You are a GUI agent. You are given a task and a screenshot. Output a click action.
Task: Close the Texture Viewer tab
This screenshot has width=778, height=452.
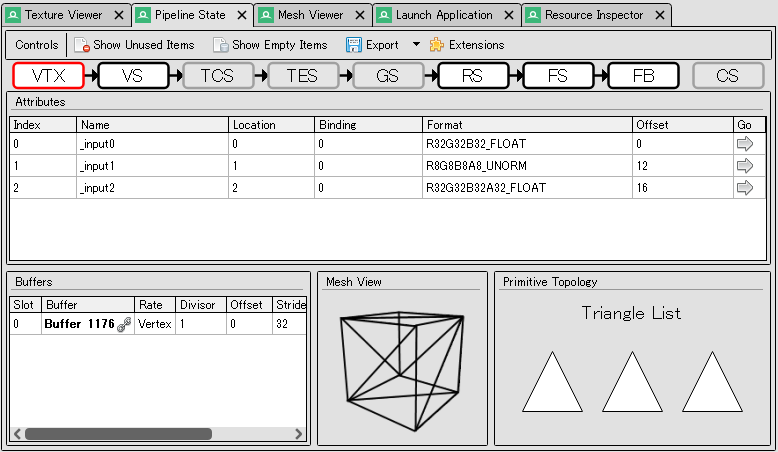click(x=119, y=15)
